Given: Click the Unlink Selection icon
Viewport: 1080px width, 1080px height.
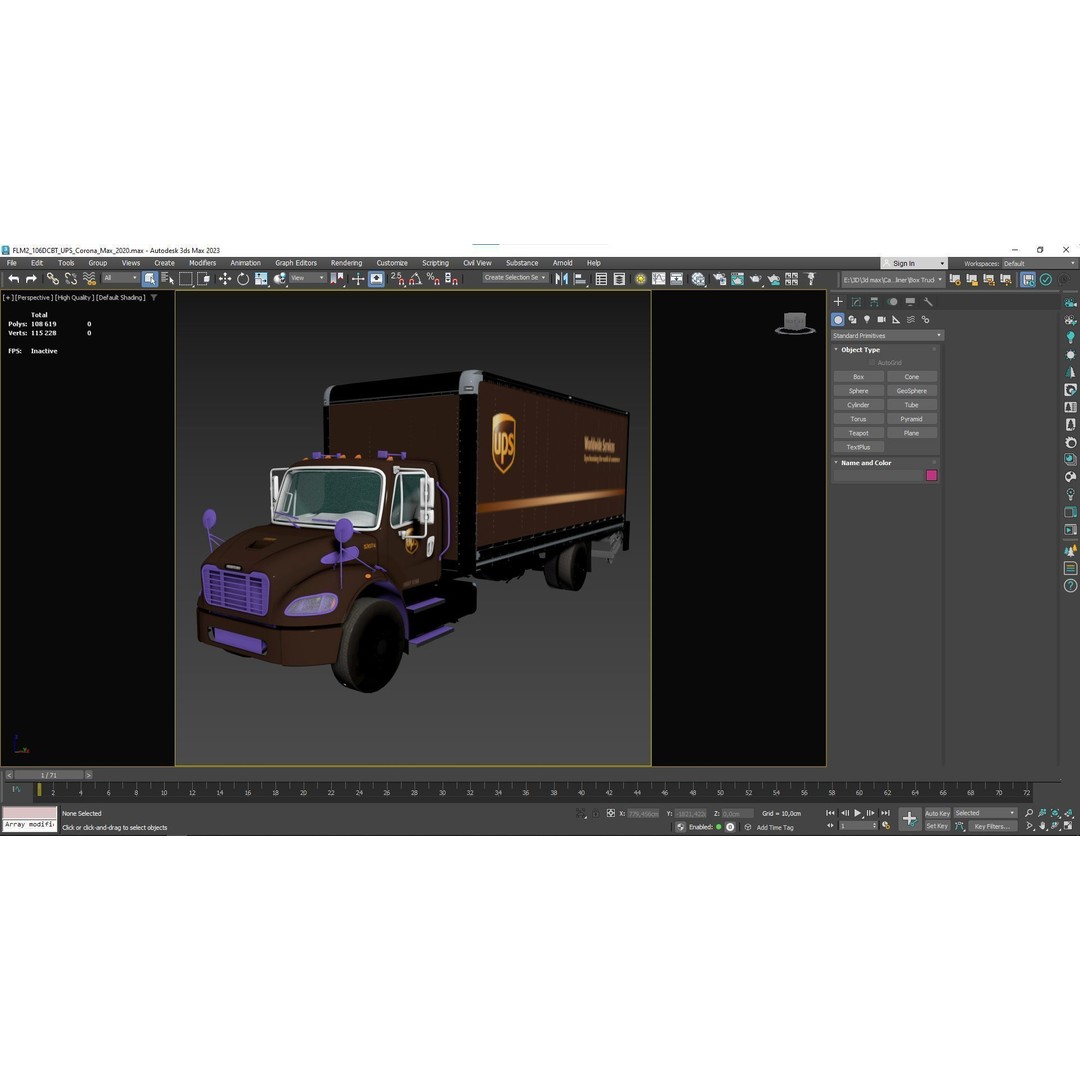Looking at the screenshot, I should coord(70,279).
